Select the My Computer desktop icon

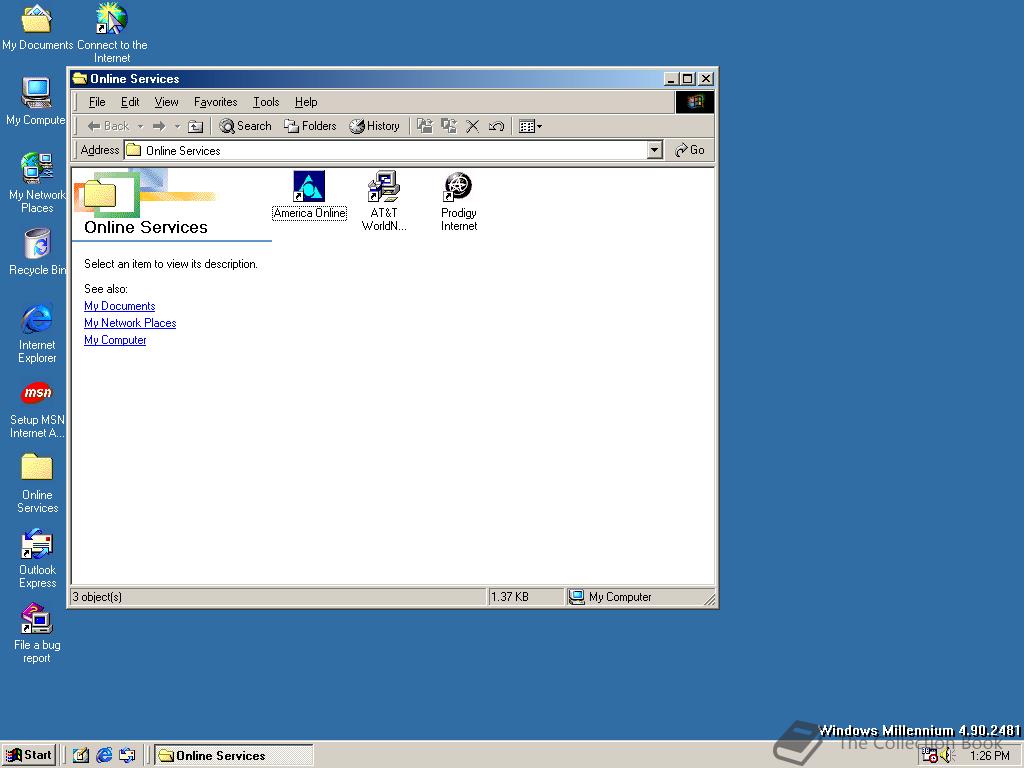pos(37,101)
